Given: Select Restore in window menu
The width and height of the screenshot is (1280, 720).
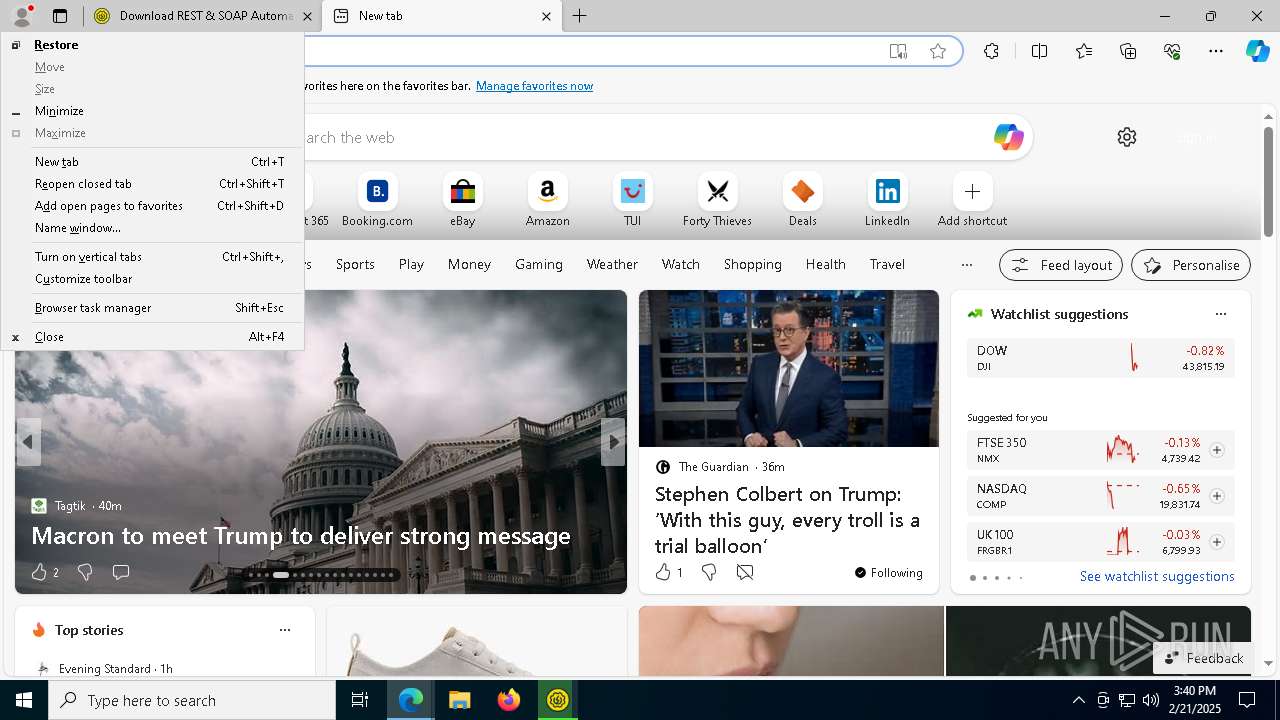Looking at the screenshot, I should pos(153,45).
